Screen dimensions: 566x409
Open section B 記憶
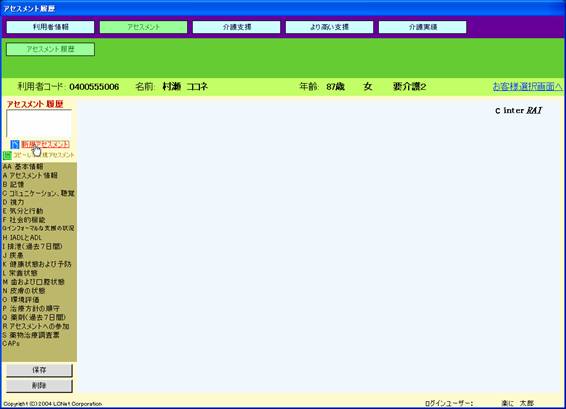click(13, 184)
